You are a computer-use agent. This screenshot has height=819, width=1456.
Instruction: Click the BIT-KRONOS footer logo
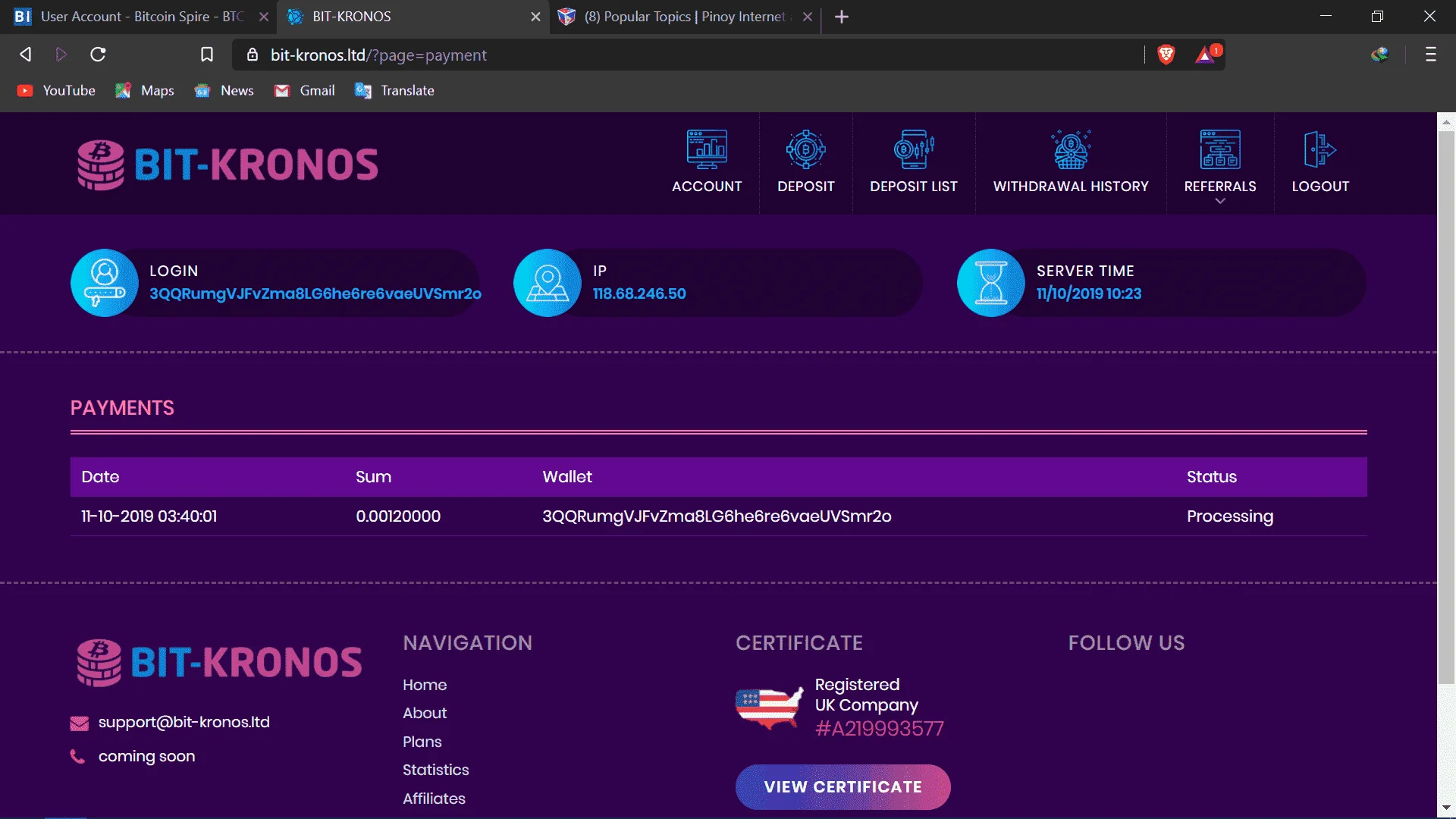[x=219, y=663]
